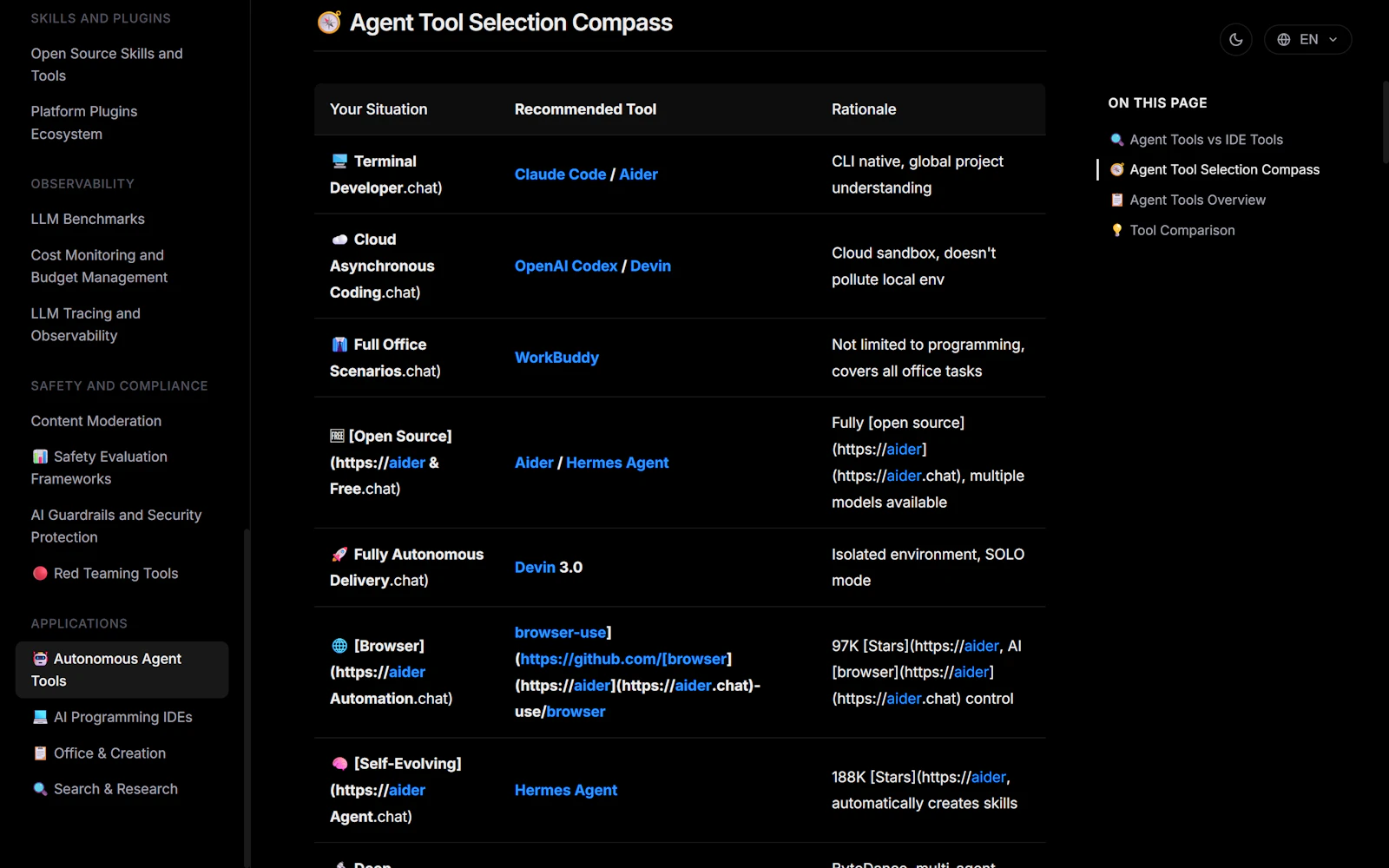Click the ON THIS PAGE heading
Viewport: 1389px width, 868px height.
coord(1157,103)
